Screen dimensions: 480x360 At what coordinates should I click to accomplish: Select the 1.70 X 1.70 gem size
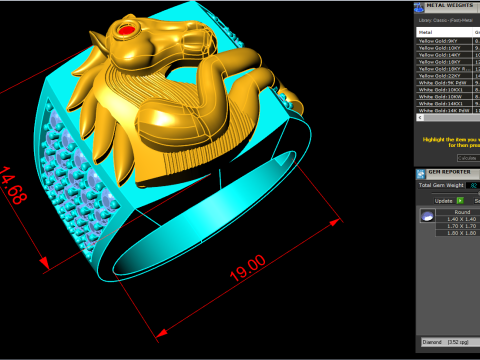(458, 226)
